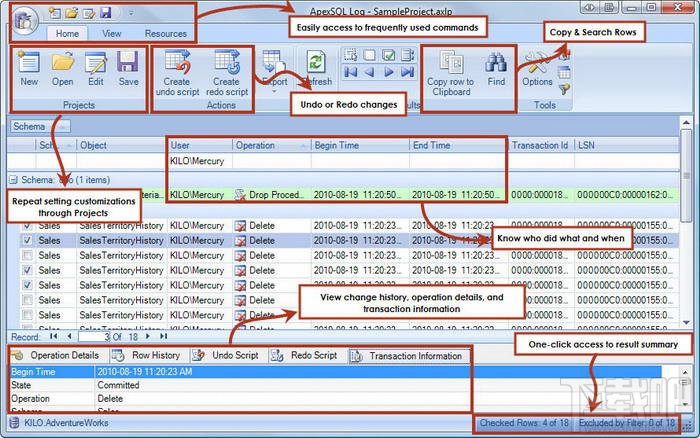Click the dashed-selection icon in Results group

pyautogui.click(x=350, y=55)
